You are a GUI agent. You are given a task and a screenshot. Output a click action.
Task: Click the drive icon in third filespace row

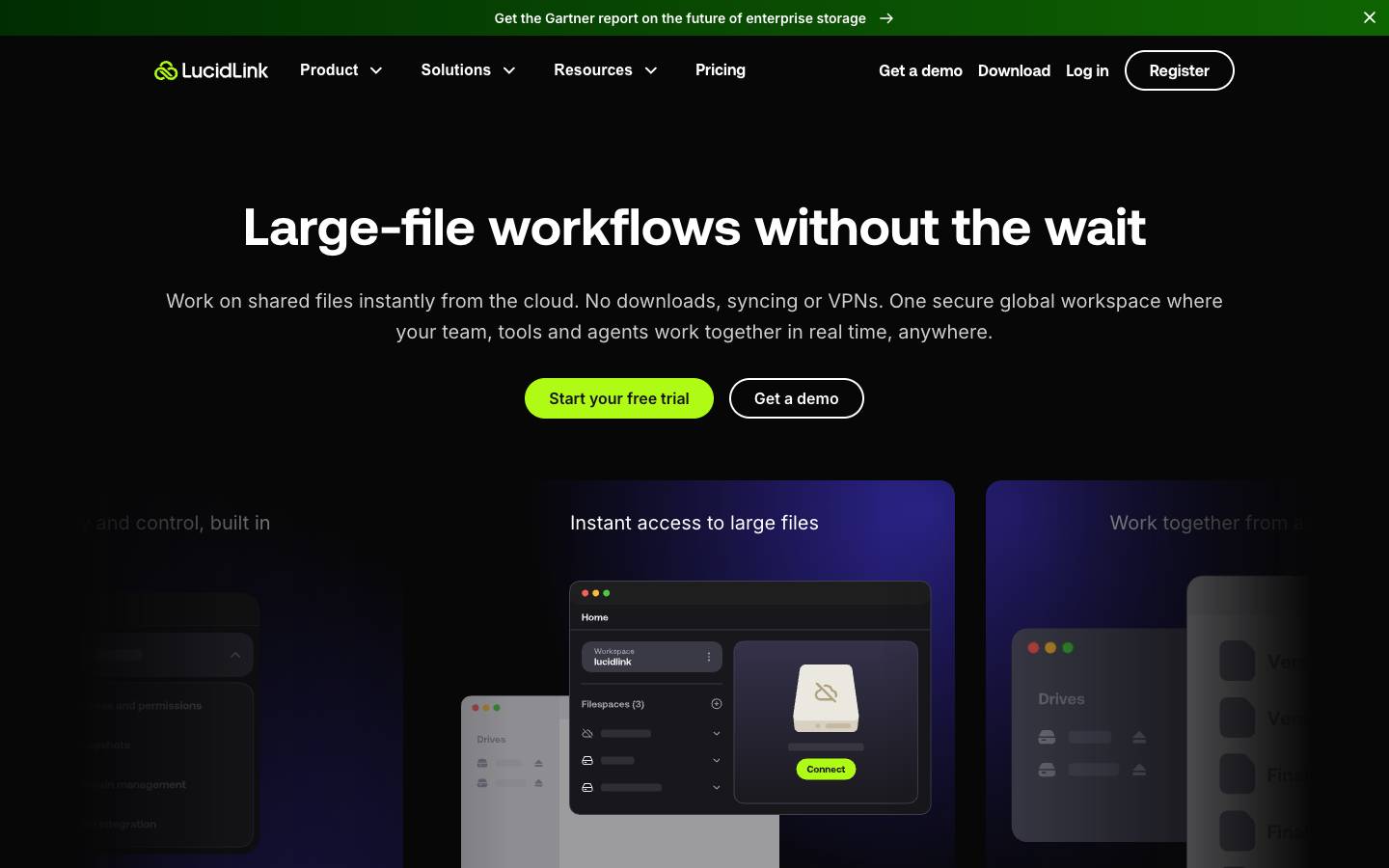(x=587, y=788)
